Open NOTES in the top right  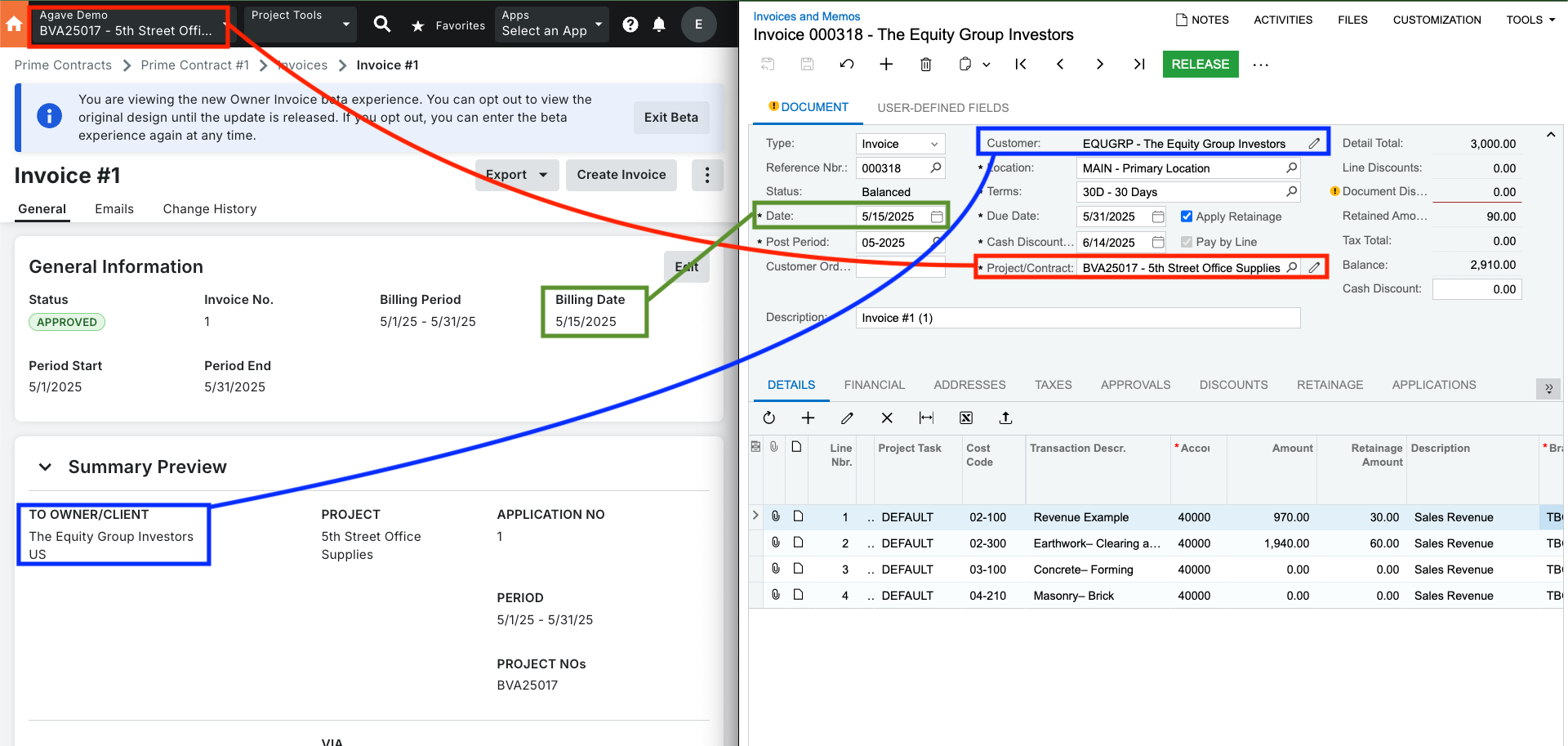[1202, 20]
